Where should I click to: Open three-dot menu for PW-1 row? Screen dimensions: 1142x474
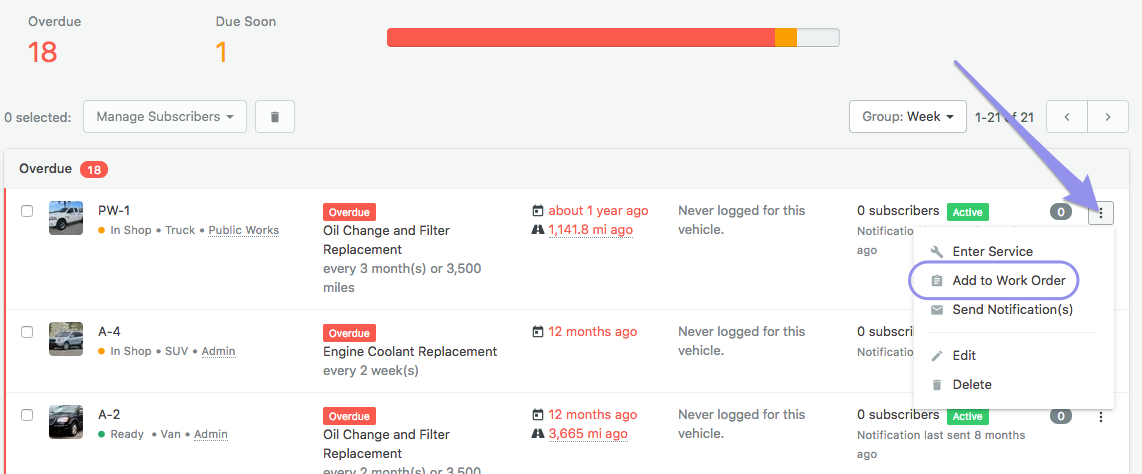[1101, 212]
